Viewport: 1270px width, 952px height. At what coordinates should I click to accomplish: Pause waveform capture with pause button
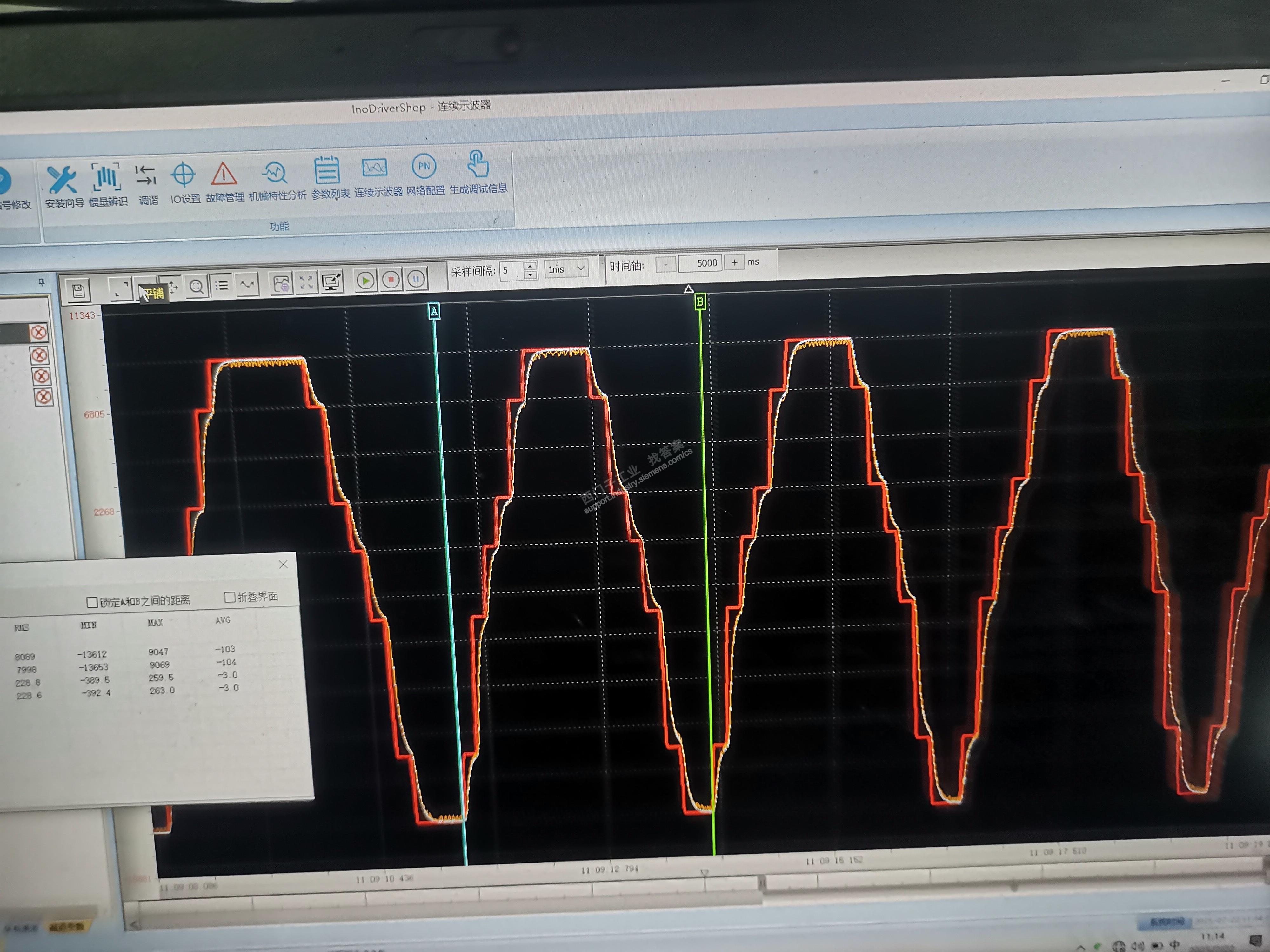416,280
